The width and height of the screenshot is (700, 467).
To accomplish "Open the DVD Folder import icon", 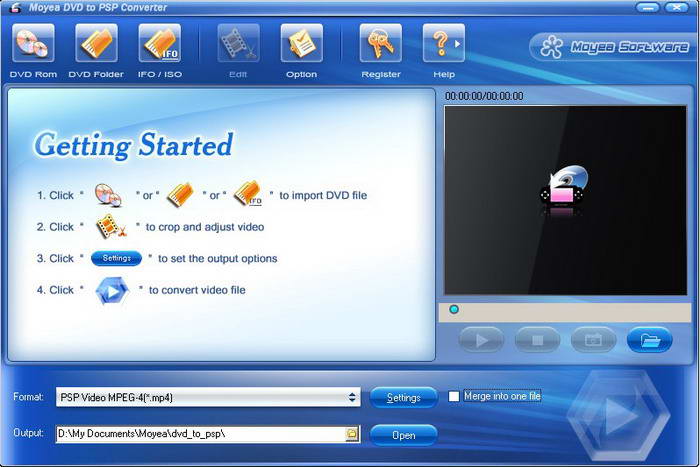I will (96, 43).
